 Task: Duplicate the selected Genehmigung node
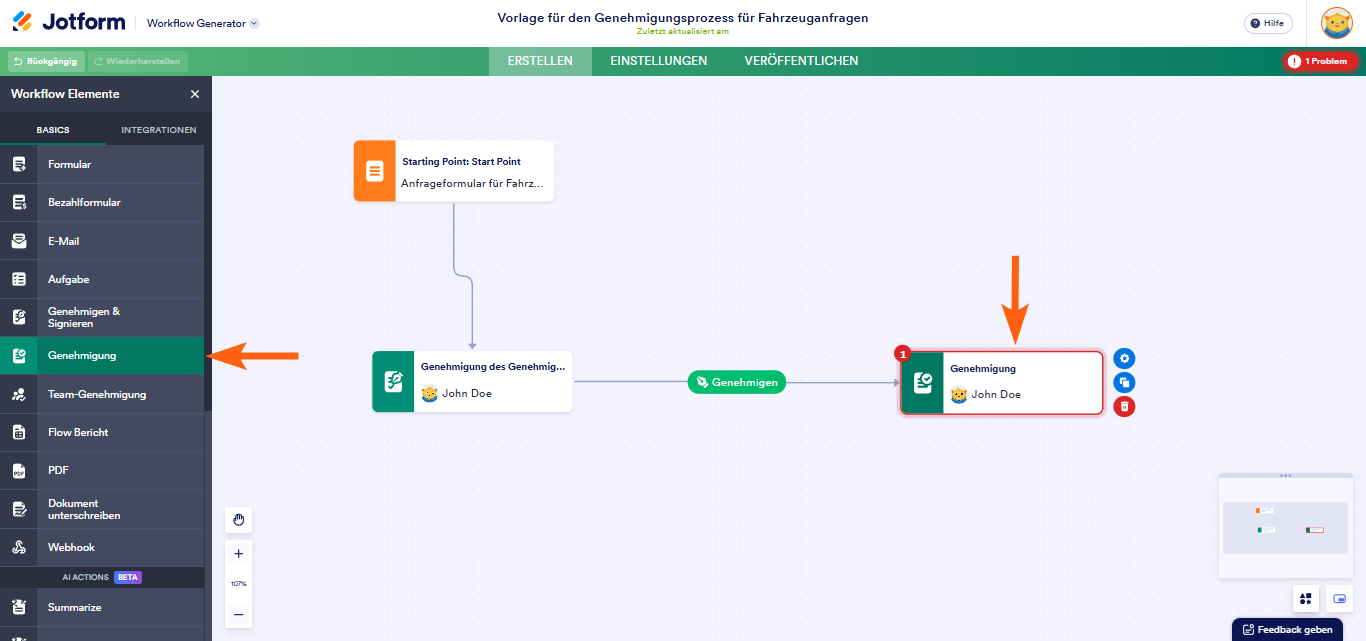coord(1124,382)
